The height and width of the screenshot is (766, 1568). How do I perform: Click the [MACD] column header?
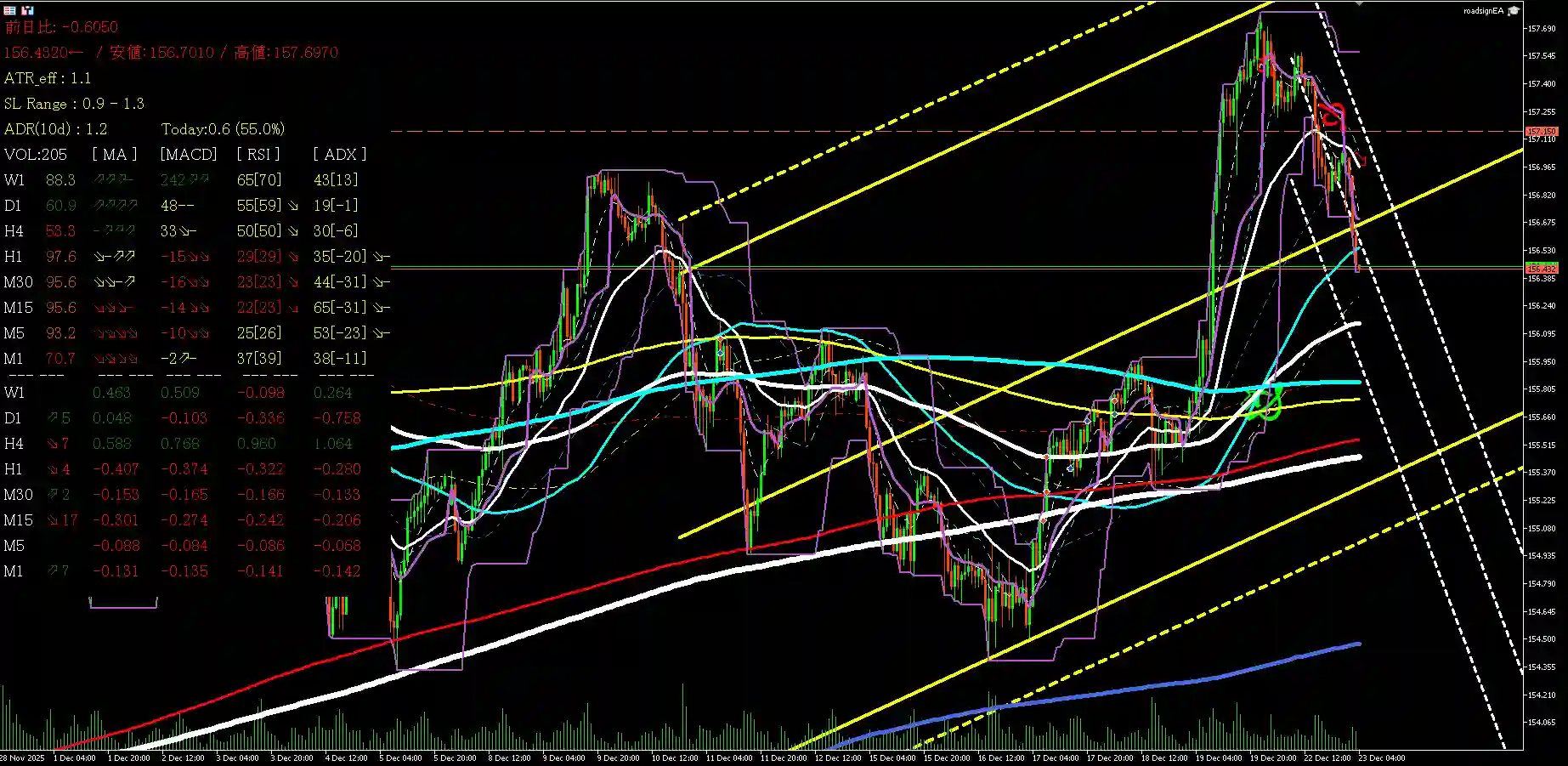coord(189,155)
